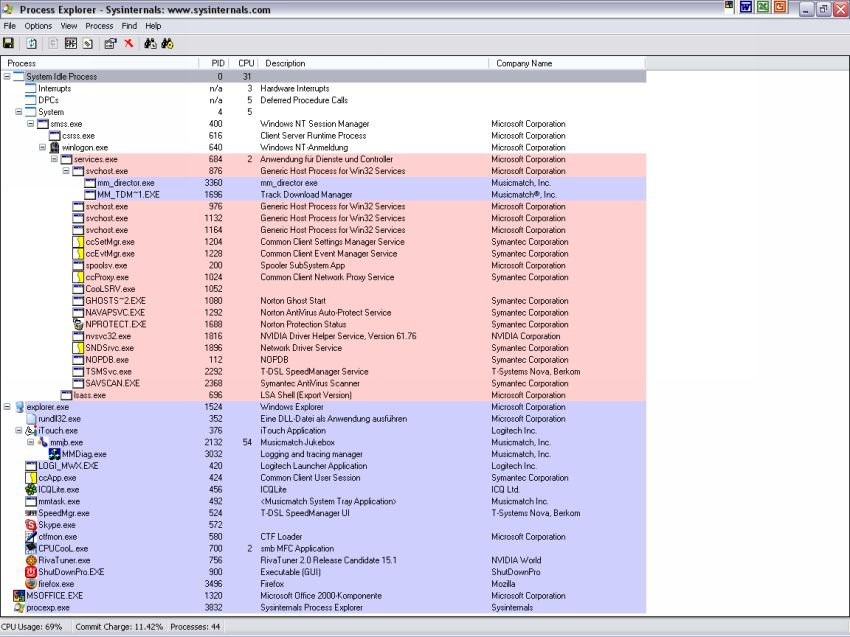The height and width of the screenshot is (637, 850).
Task: Open the Help menu
Action: [x=153, y=25]
